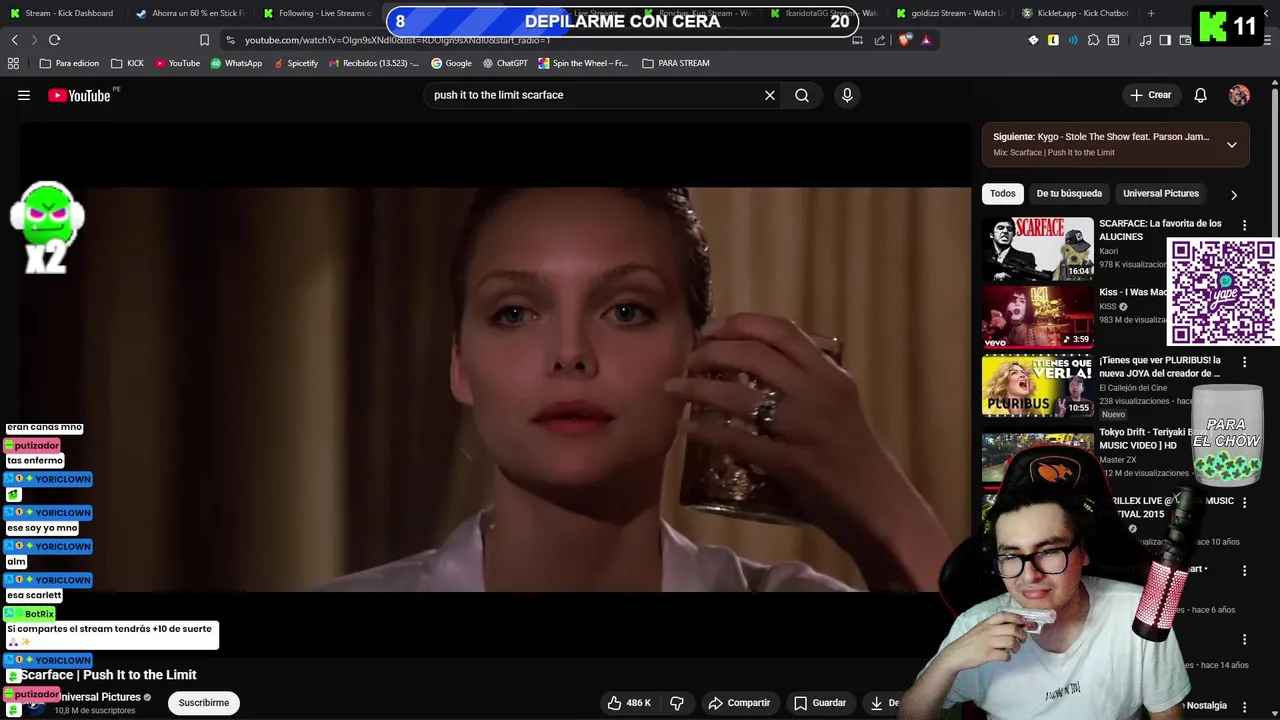This screenshot has width=1280, height=720.
Task: Open the Para edicion bookmarks folder
Action: click(x=69, y=63)
